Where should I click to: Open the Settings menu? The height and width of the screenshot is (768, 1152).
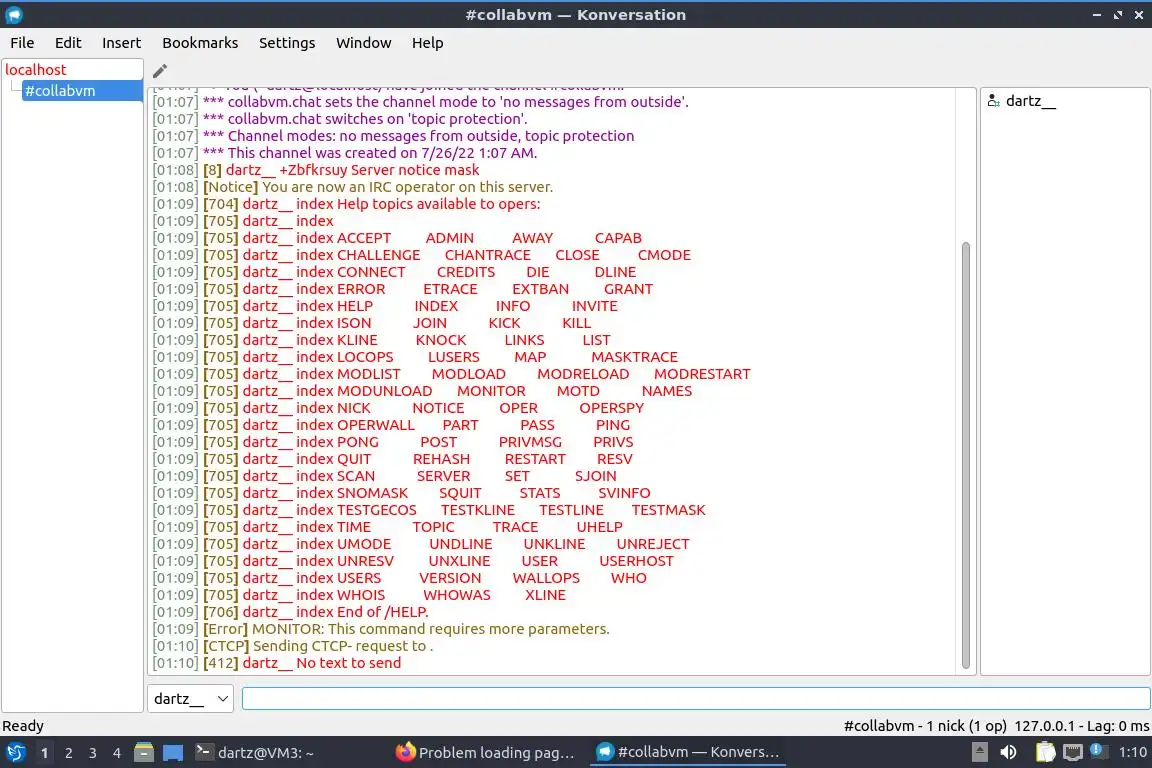pos(287,43)
